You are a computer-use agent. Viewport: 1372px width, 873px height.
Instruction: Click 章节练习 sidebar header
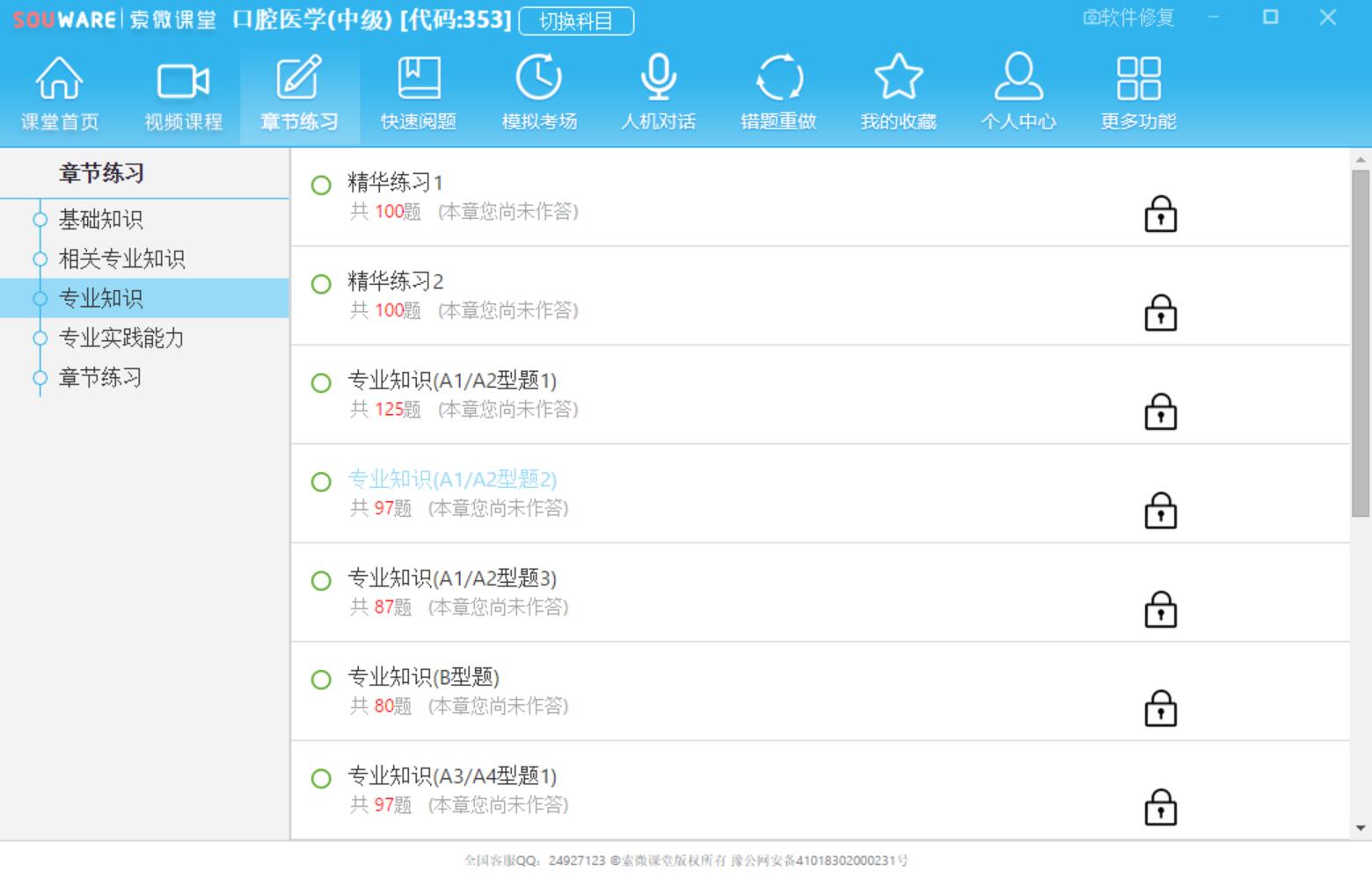click(x=101, y=173)
